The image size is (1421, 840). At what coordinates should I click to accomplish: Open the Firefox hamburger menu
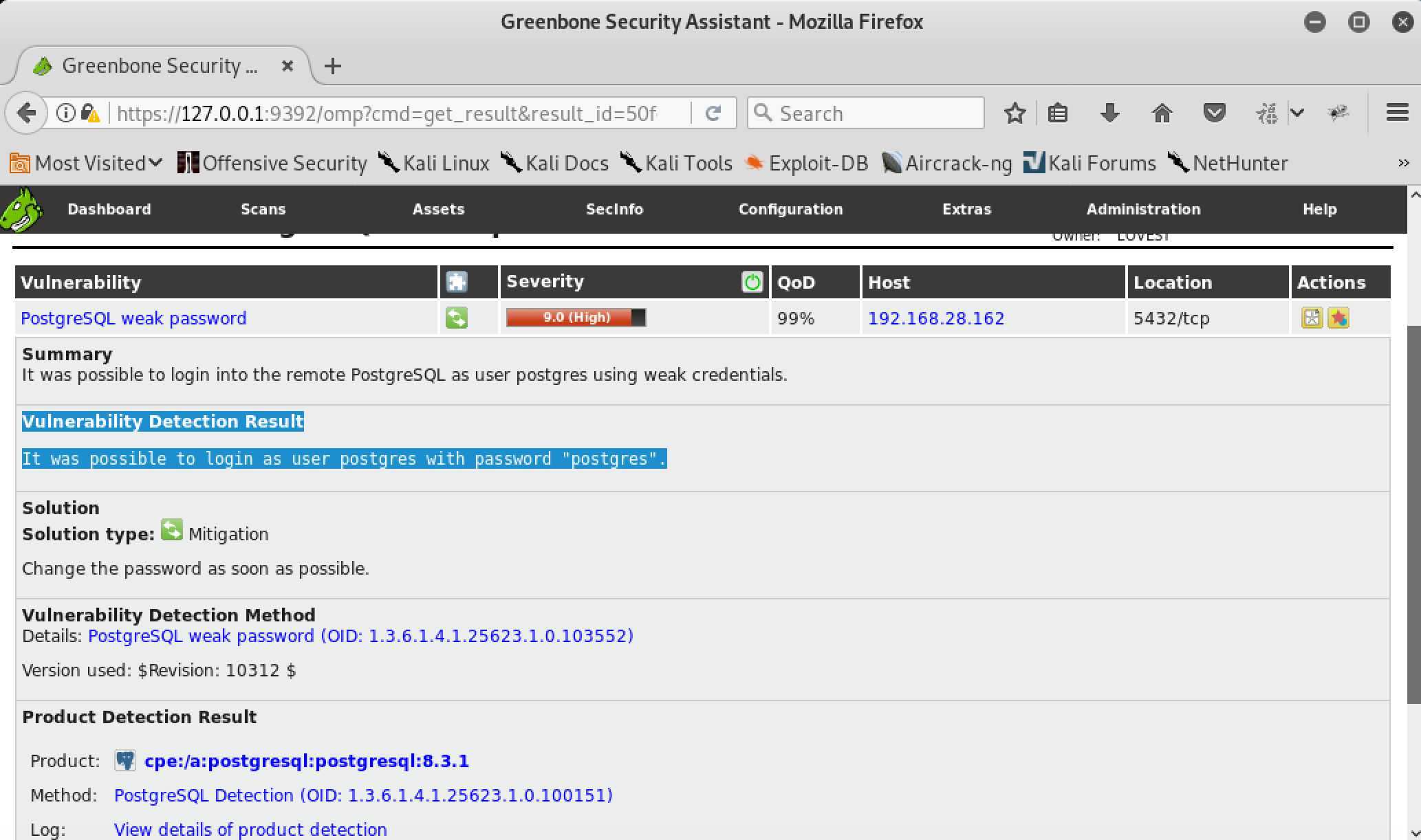point(1397,113)
